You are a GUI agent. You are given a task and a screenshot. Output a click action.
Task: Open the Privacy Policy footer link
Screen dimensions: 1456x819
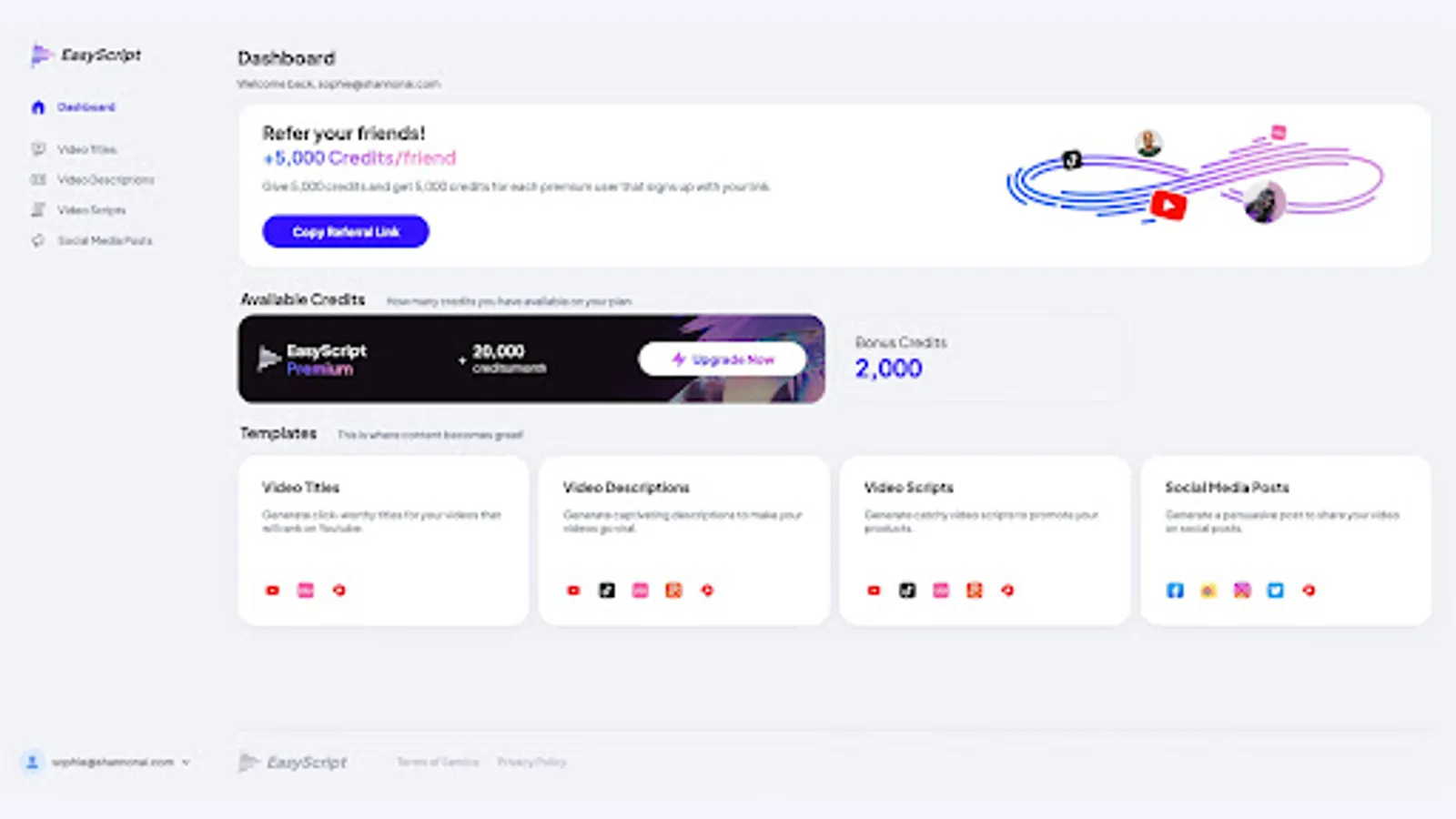click(x=531, y=762)
